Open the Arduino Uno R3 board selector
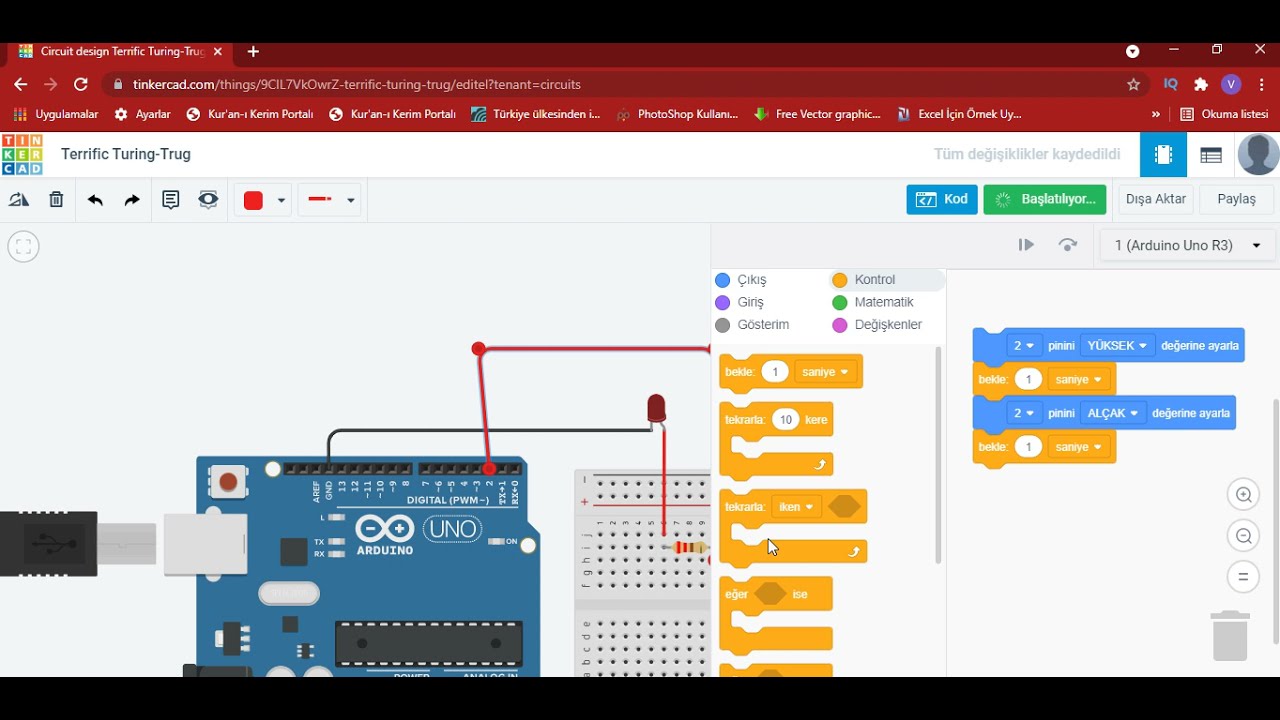This screenshot has height=720, width=1280. point(1187,245)
